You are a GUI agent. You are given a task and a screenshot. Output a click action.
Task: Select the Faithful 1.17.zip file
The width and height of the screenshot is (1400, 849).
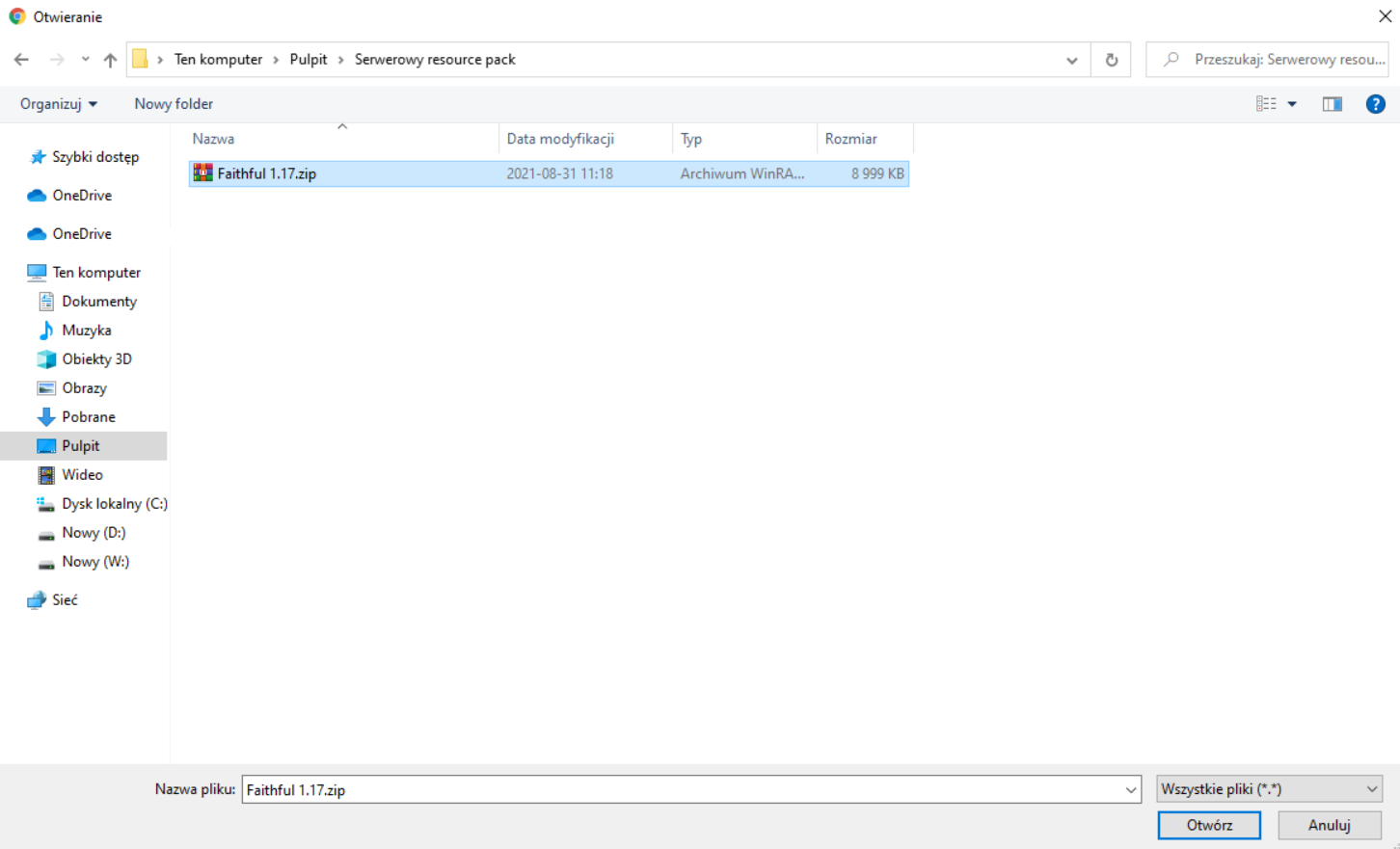coord(266,173)
